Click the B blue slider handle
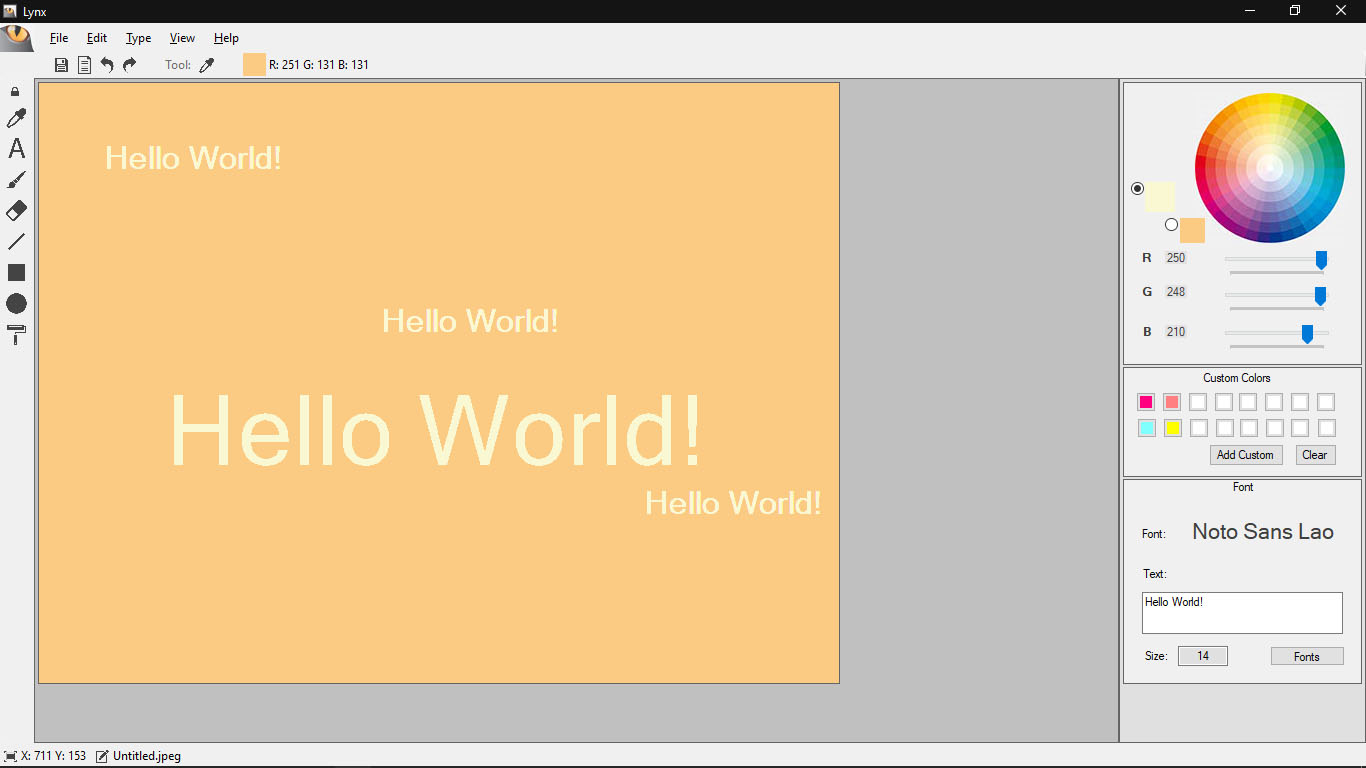Viewport: 1366px width, 768px height. coord(1307,334)
